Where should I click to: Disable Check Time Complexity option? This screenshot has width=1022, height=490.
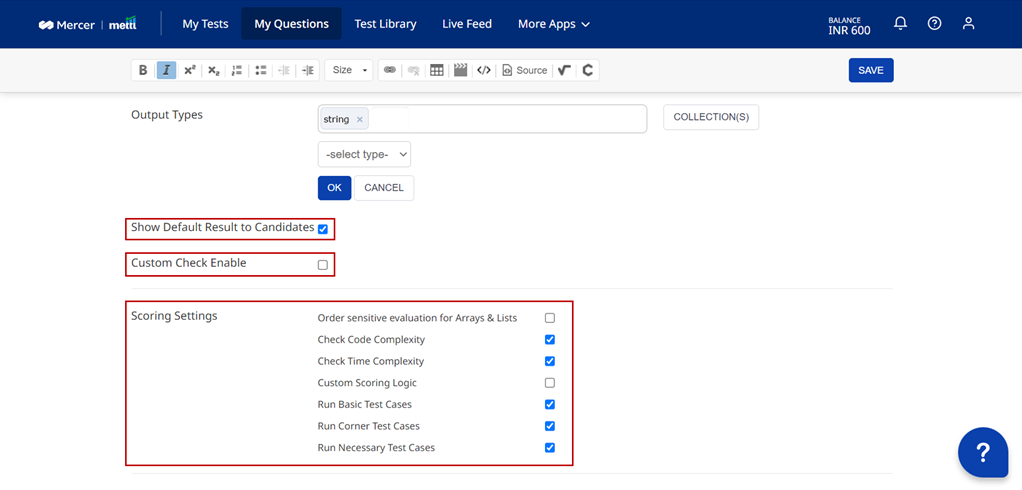pos(550,361)
